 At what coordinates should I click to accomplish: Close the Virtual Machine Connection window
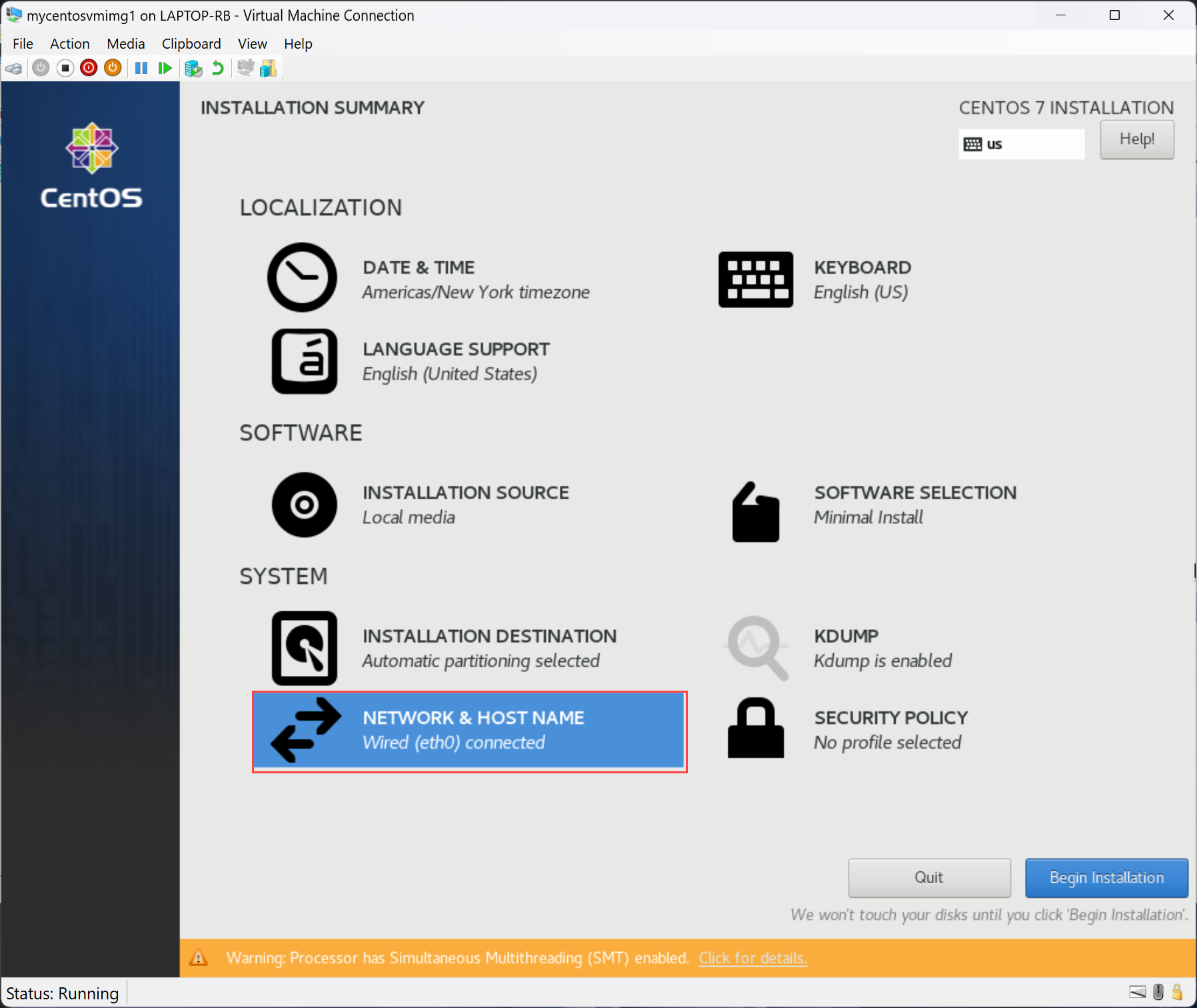coord(1168,15)
